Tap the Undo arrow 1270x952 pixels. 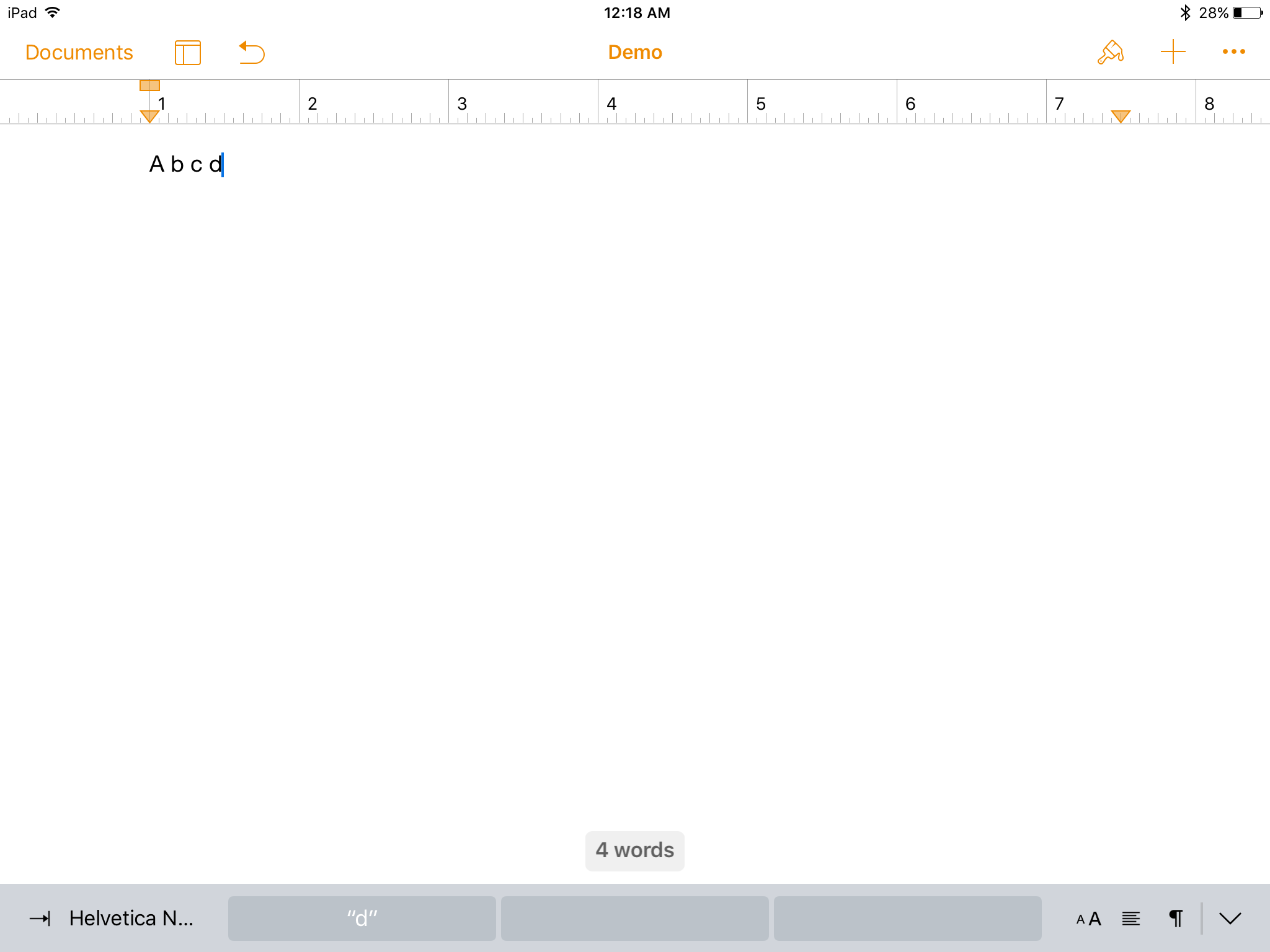click(x=252, y=53)
